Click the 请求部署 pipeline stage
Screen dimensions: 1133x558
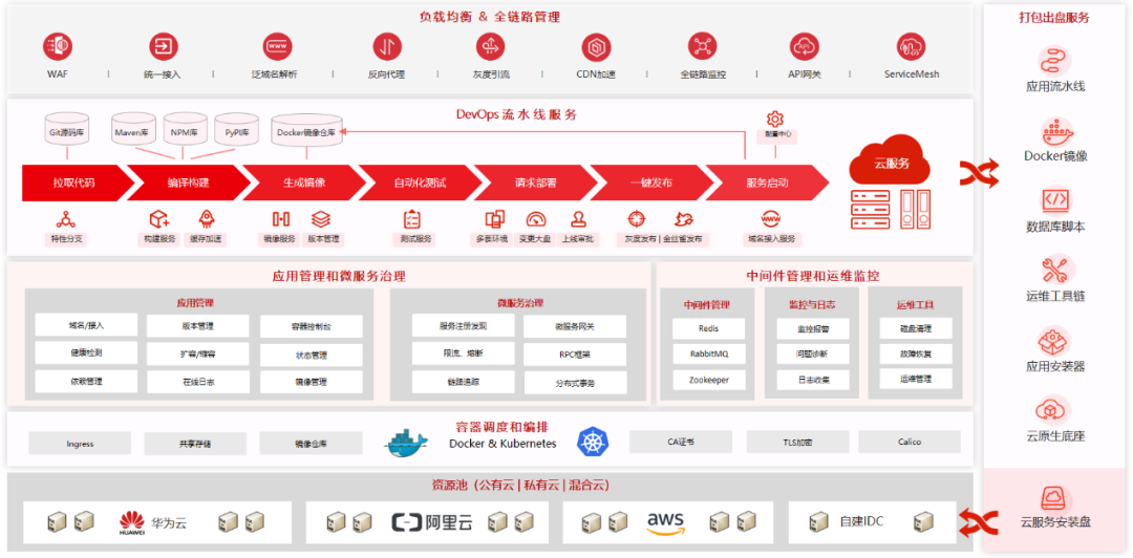click(x=535, y=183)
